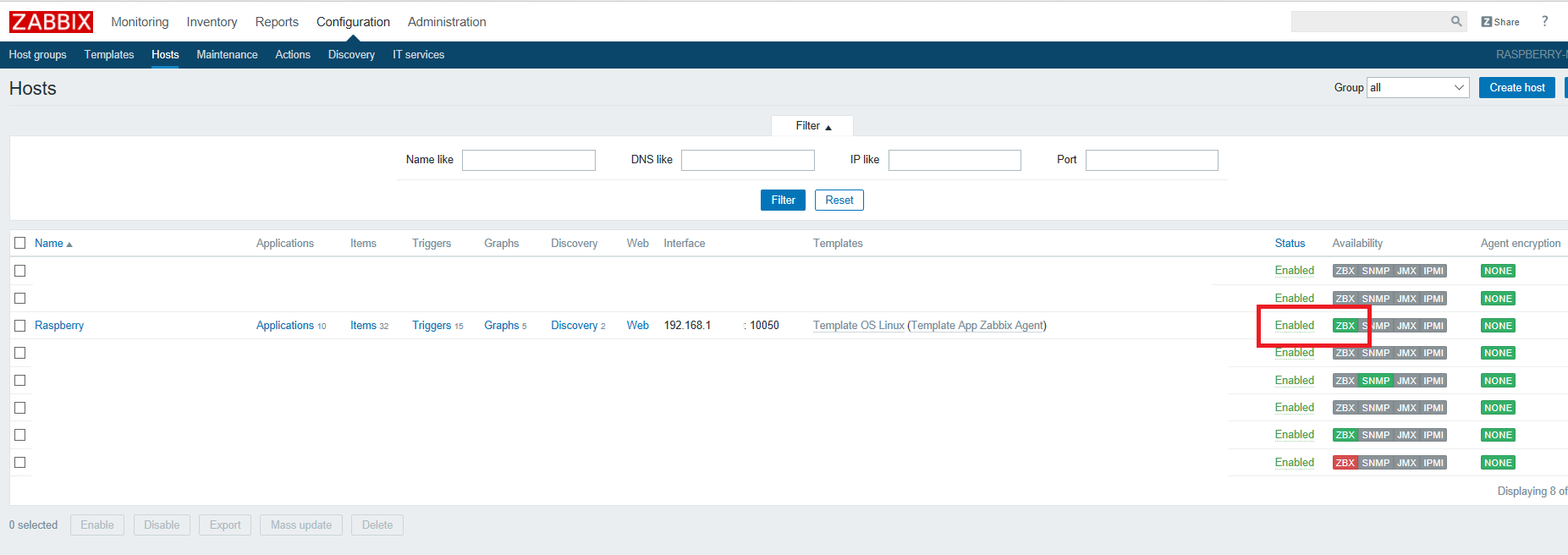
Task: Click the green ZBX badge in Raspberry row
Action: [x=1345, y=326]
